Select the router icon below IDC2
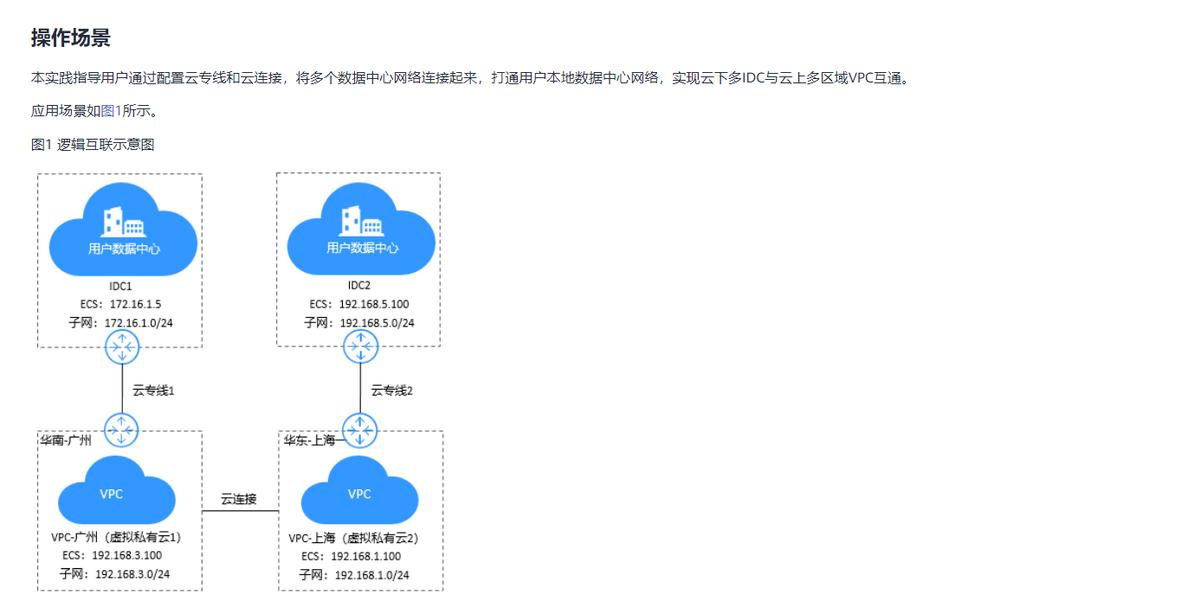The height and width of the screenshot is (603, 1200). (360, 347)
